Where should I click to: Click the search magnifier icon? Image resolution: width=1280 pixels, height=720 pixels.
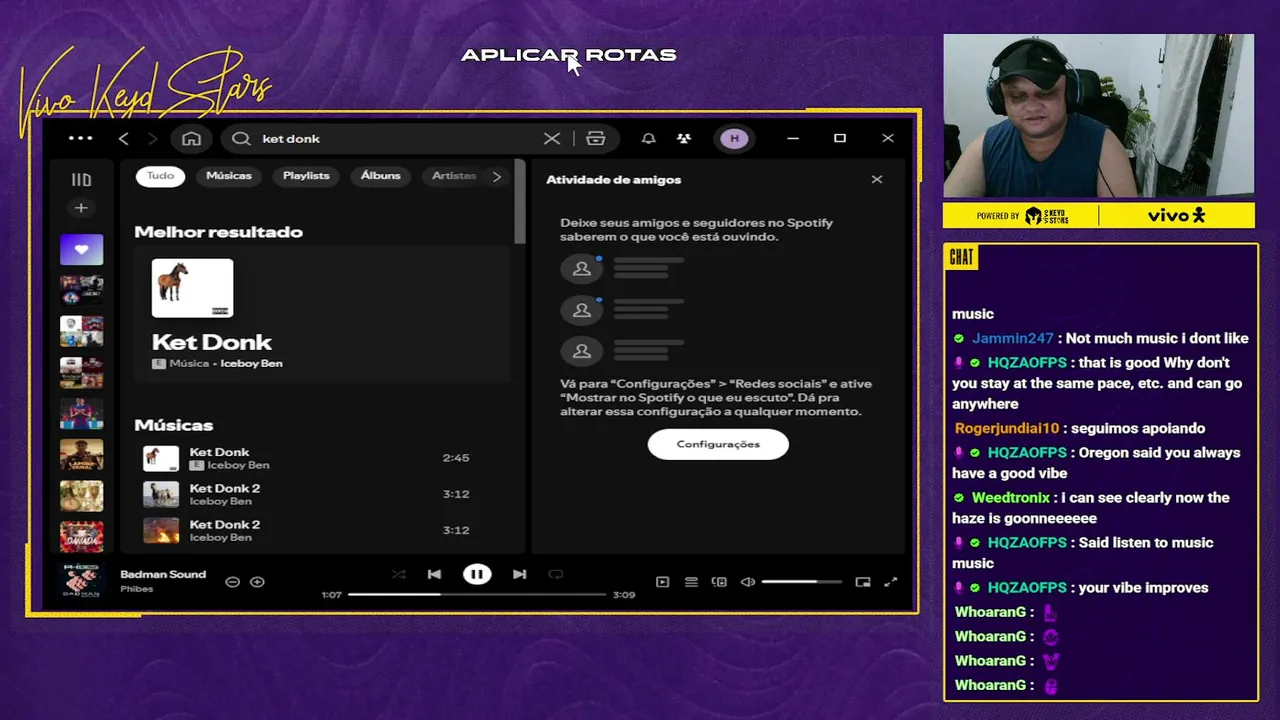click(241, 139)
